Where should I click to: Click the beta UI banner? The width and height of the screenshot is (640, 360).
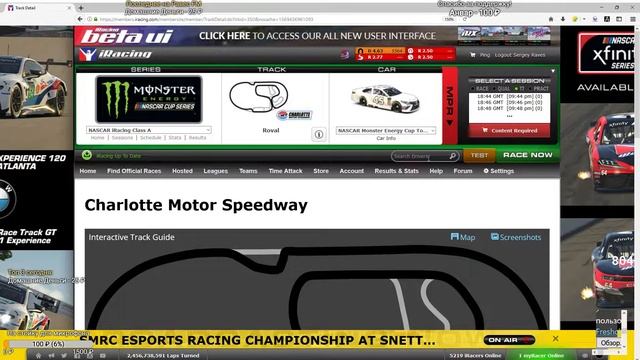tap(317, 36)
